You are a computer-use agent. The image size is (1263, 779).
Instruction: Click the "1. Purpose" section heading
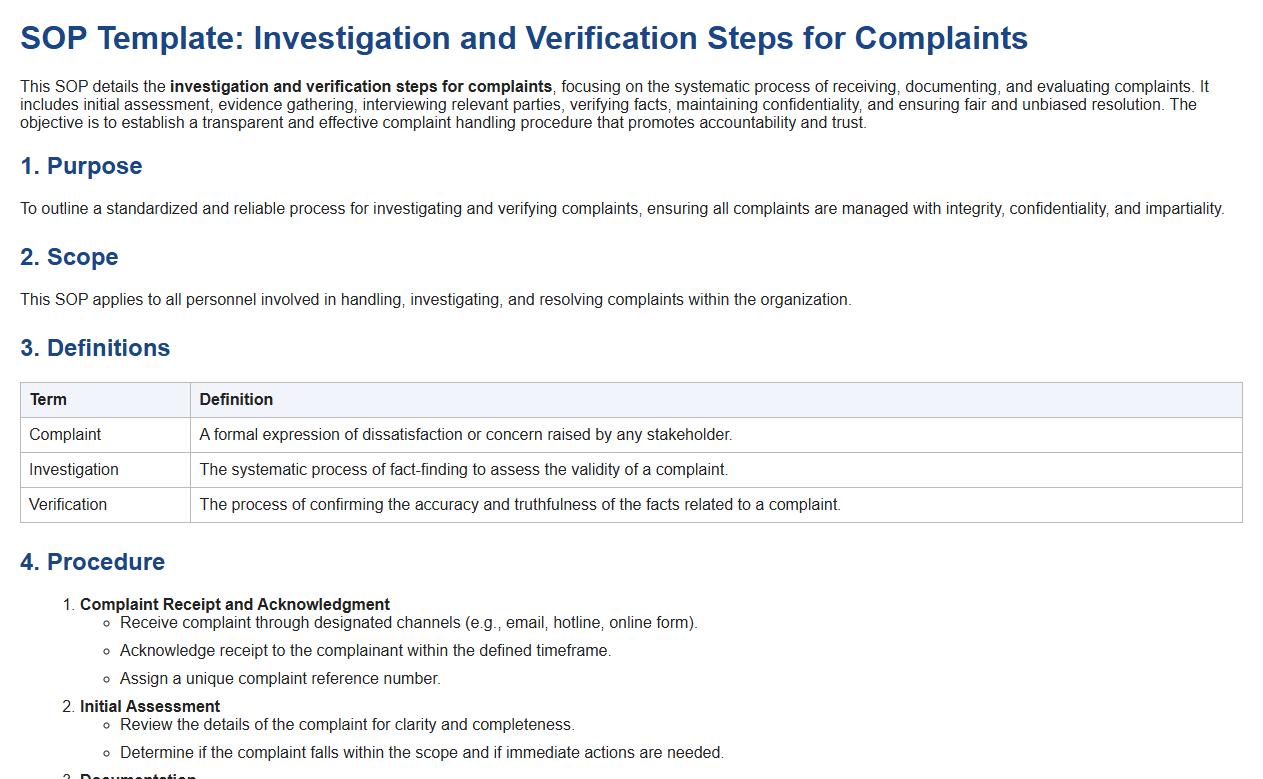(x=81, y=166)
